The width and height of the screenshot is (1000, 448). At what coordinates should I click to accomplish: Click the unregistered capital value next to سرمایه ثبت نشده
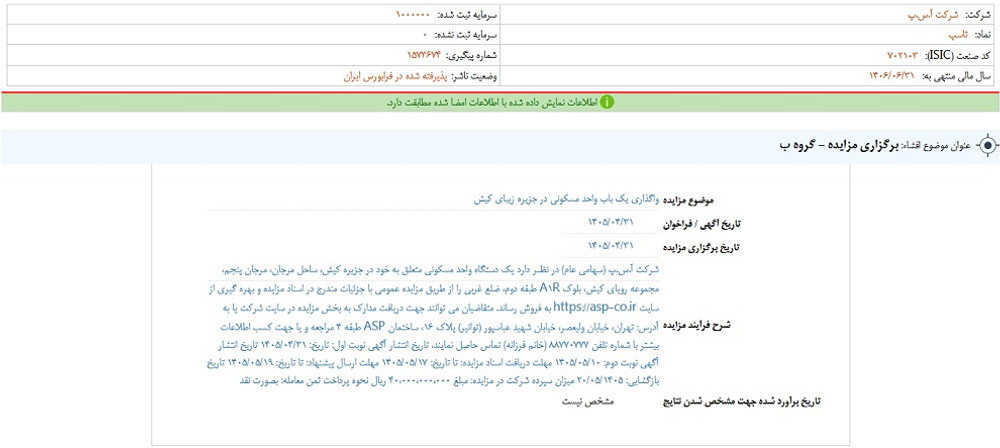tap(425, 35)
